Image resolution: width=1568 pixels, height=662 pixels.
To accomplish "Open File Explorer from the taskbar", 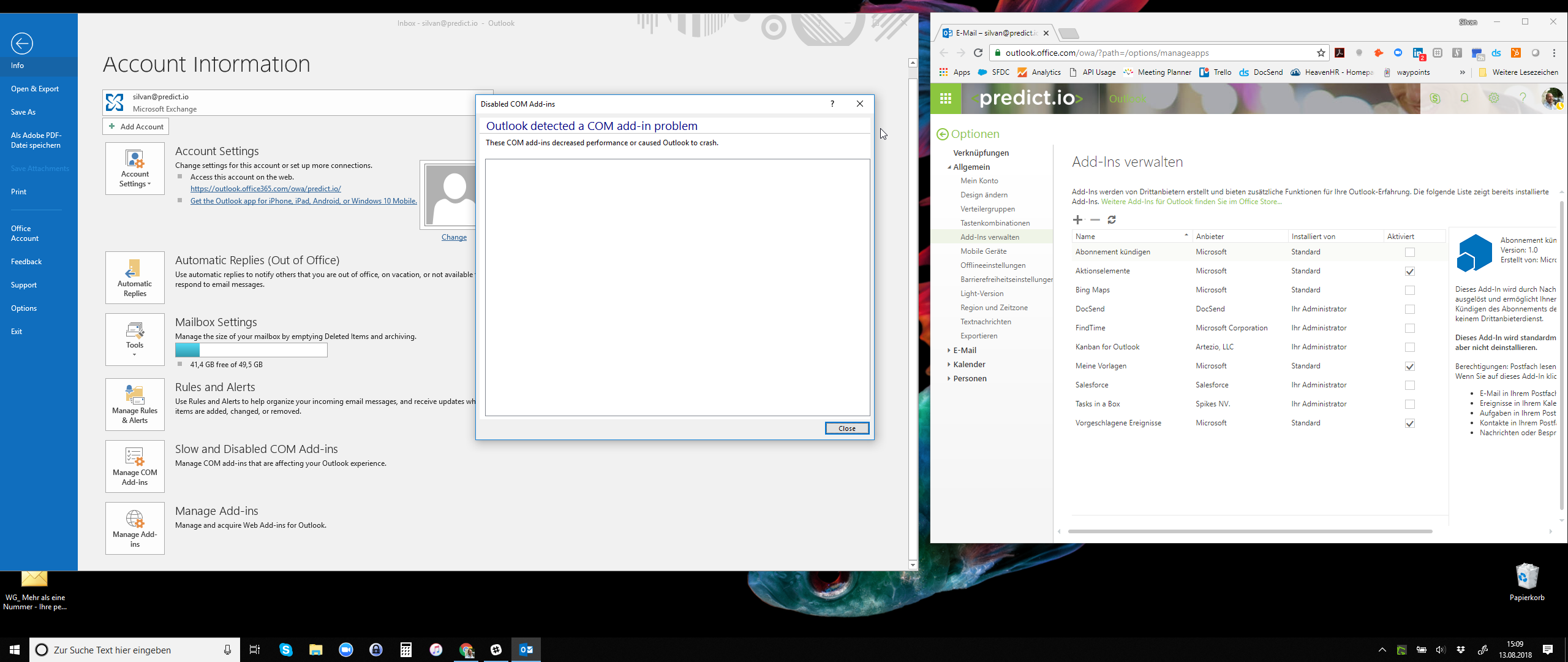I will [x=316, y=650].
